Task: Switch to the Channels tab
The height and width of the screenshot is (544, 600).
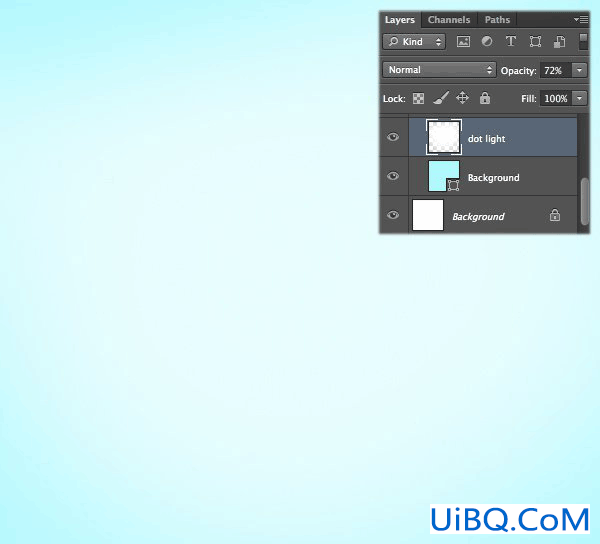Action: click(x=449, y=20)
